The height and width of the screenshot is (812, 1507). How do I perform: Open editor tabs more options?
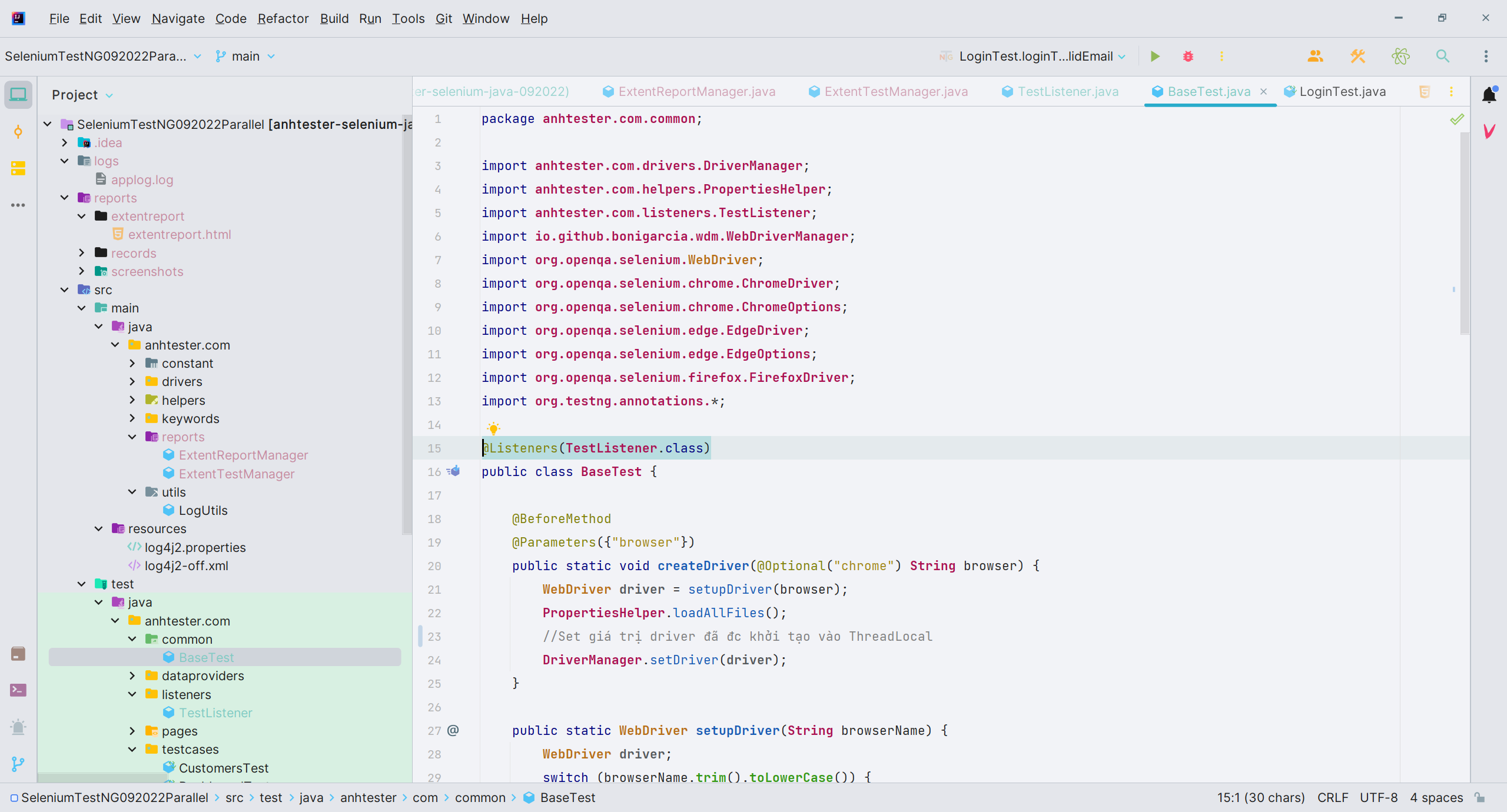click(1451, 92)
